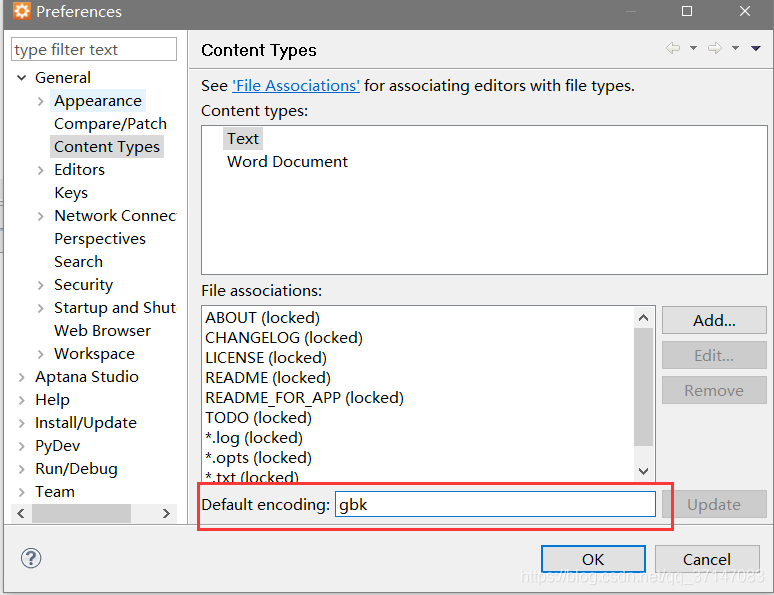This screenshot has height=595, width=774.
Task: Click the type filter text box
Action: (94, 49)
